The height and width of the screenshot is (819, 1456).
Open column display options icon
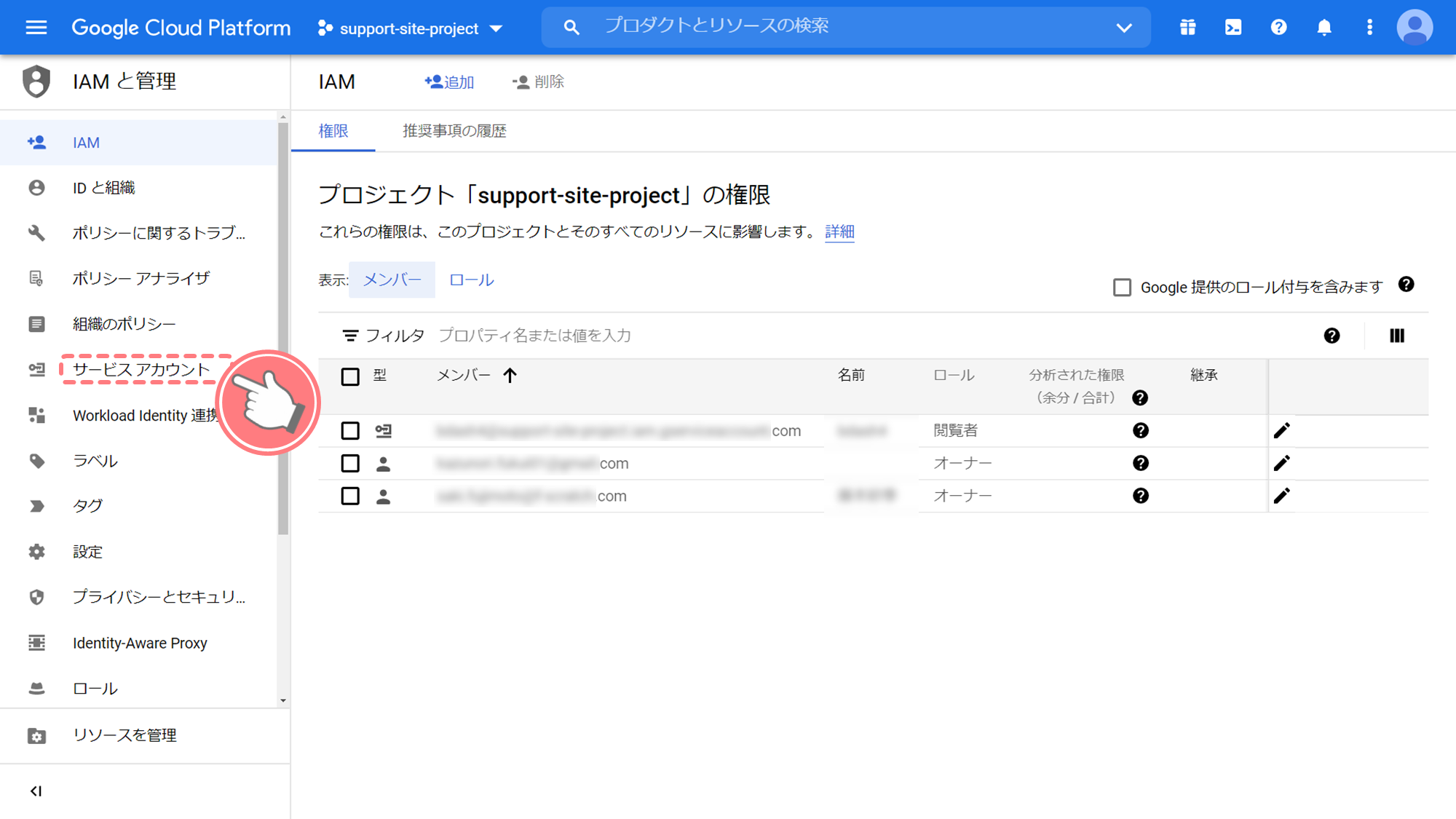pyautogui.click(x=1396, y=336)
